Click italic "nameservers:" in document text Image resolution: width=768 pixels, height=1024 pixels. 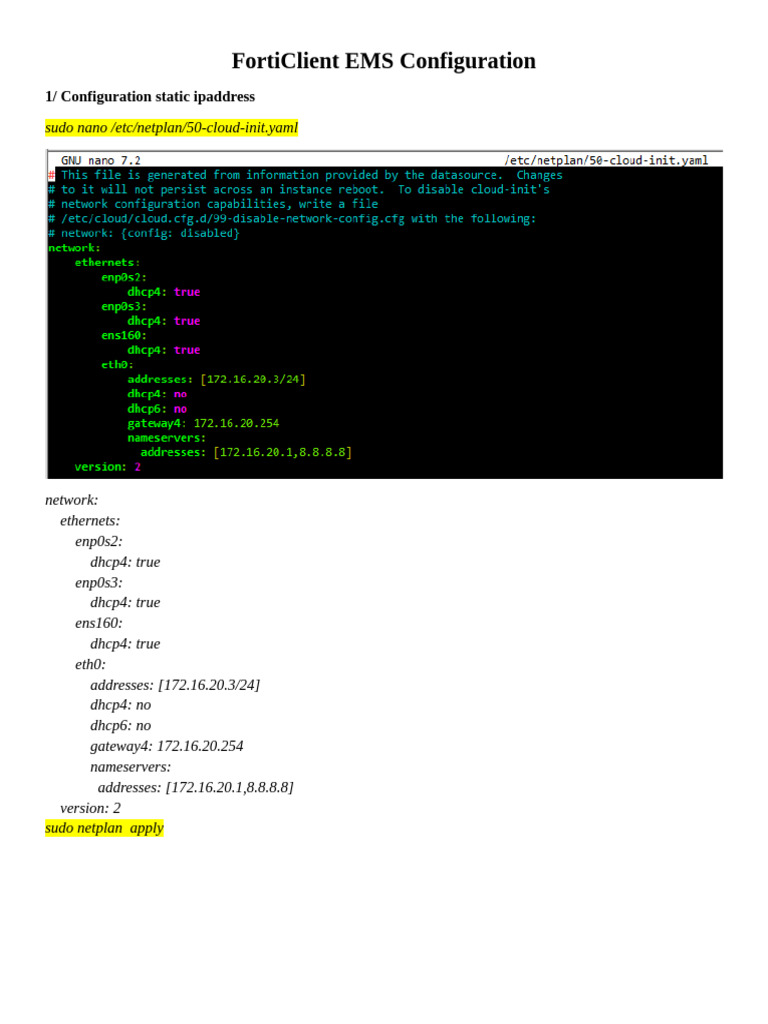pos(131,767)
